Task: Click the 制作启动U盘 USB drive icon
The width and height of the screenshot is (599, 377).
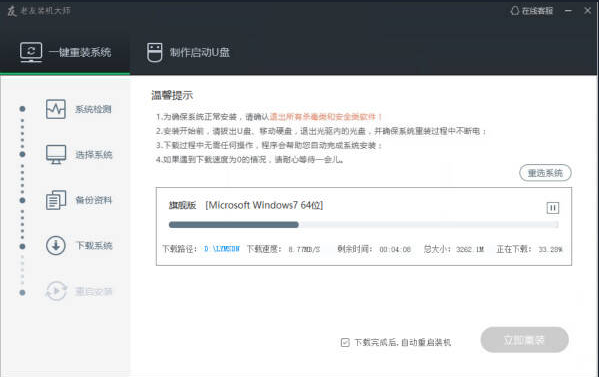Action: 154,52
